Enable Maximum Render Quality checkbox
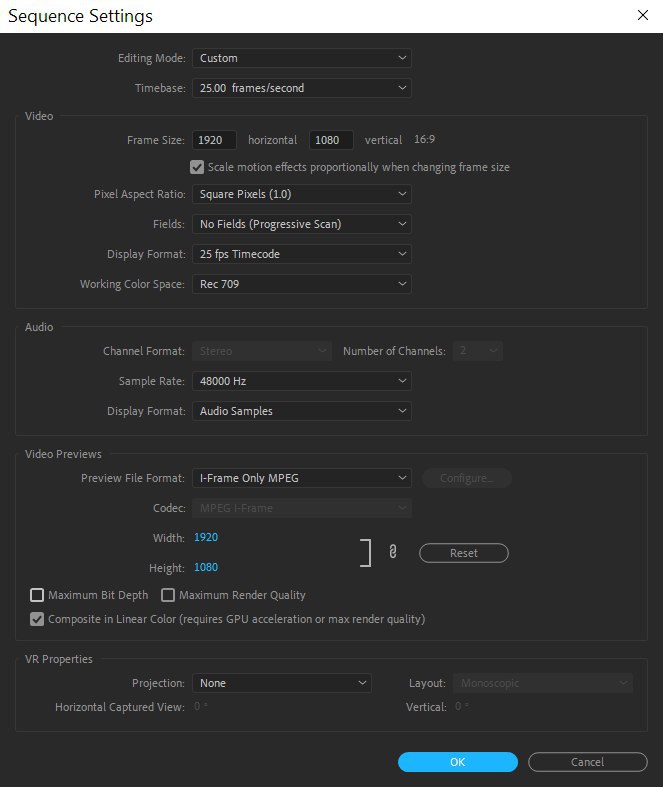Viewport: 663px width, 787px height. (x=168, y=595)
